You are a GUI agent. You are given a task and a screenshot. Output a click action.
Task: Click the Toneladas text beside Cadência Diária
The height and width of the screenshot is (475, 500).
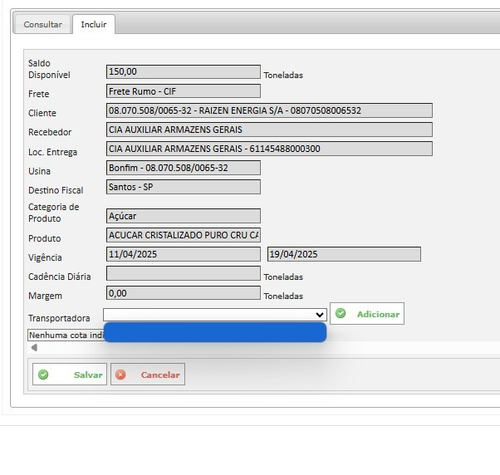(283, 277)
